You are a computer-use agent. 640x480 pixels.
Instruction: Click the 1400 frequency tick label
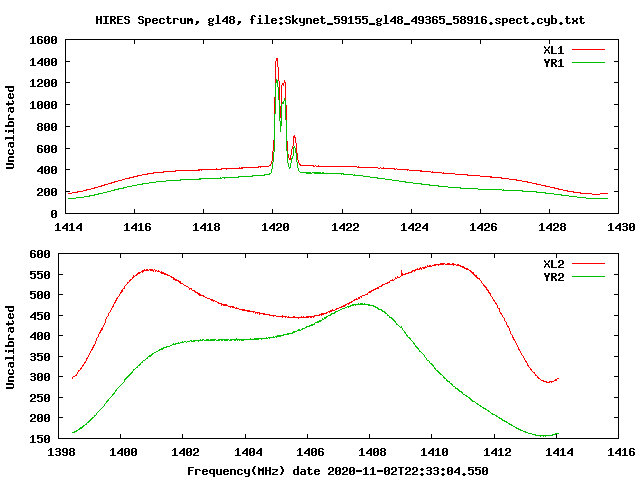tap(123, 452)
